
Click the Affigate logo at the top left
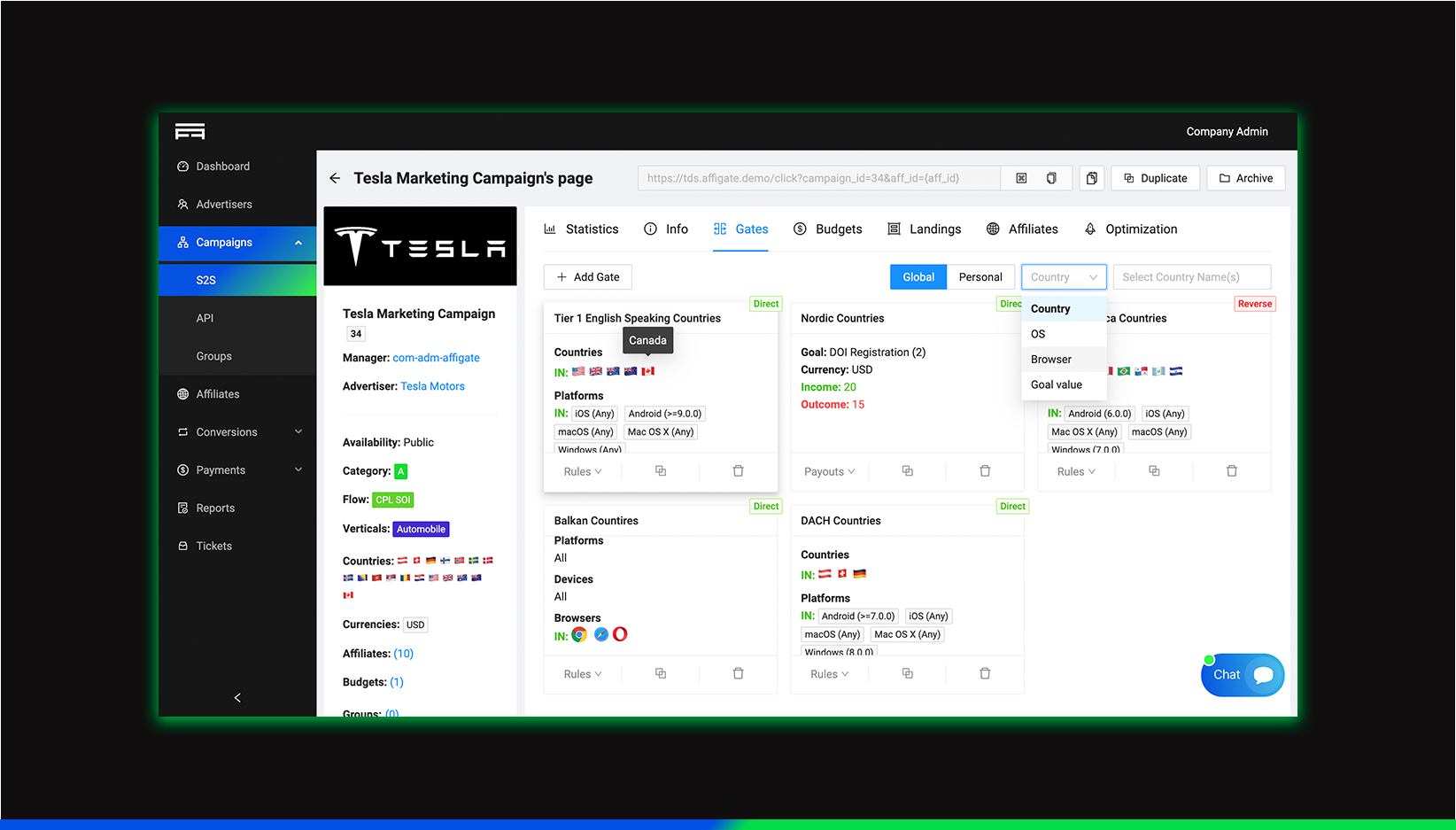190,130
